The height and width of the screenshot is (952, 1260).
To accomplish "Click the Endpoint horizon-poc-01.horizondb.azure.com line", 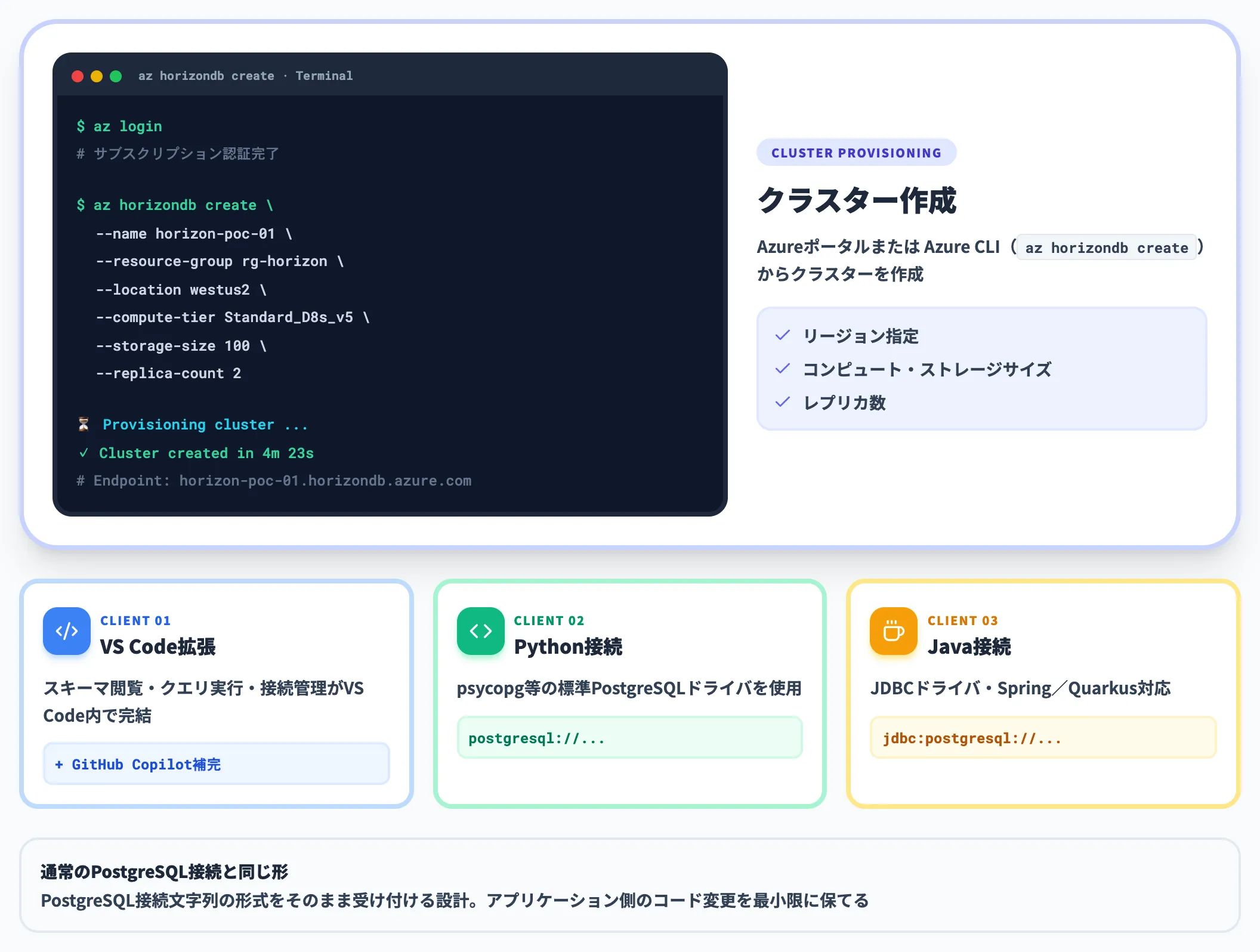I will click(274, 480).
